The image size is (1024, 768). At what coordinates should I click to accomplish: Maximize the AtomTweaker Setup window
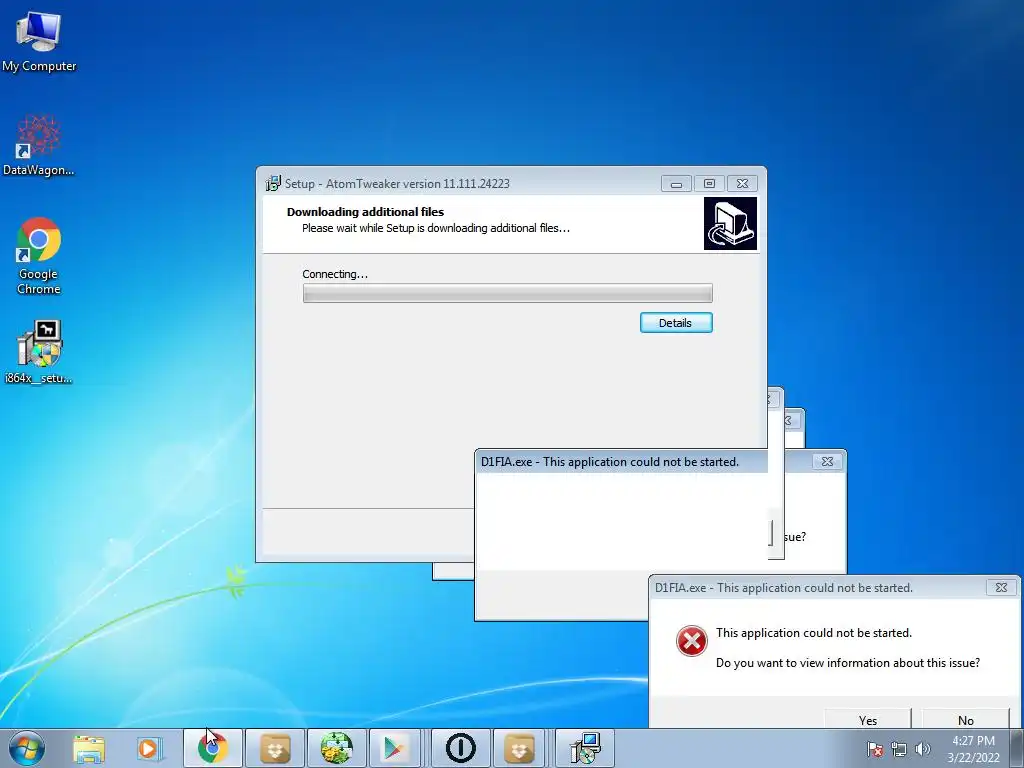(709, 184)
